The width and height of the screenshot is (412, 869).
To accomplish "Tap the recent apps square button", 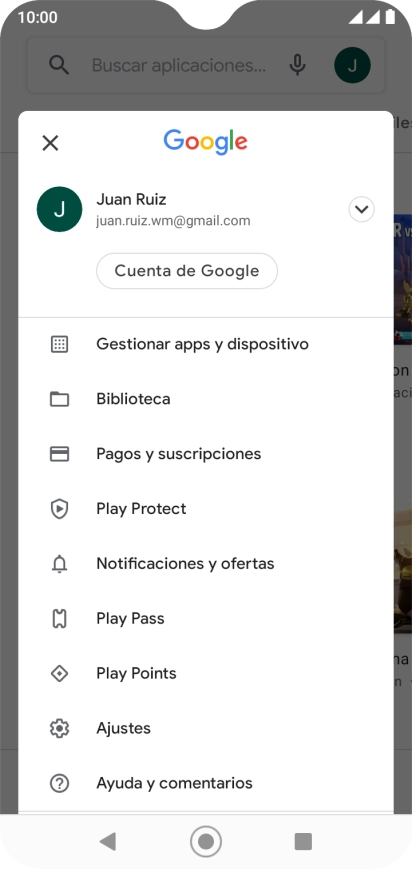I will 303,841.
